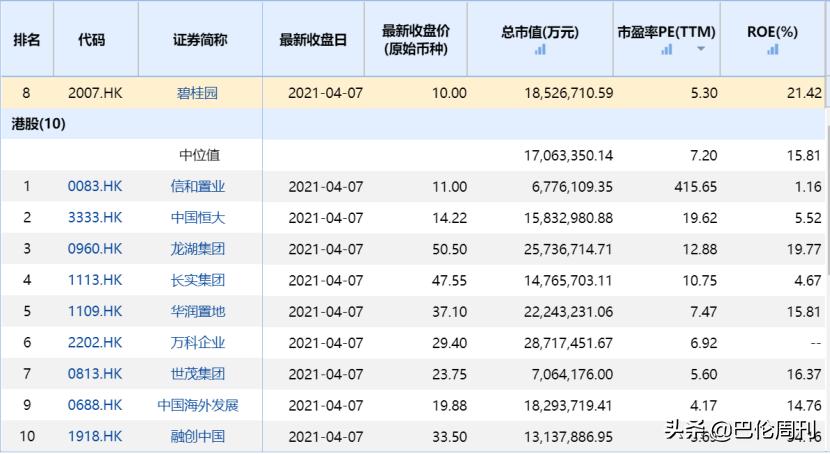This screenshot has height=454, width=830.
Task: Click the 最新收盘价(原始币种) column header
Action: click(416, 40)
